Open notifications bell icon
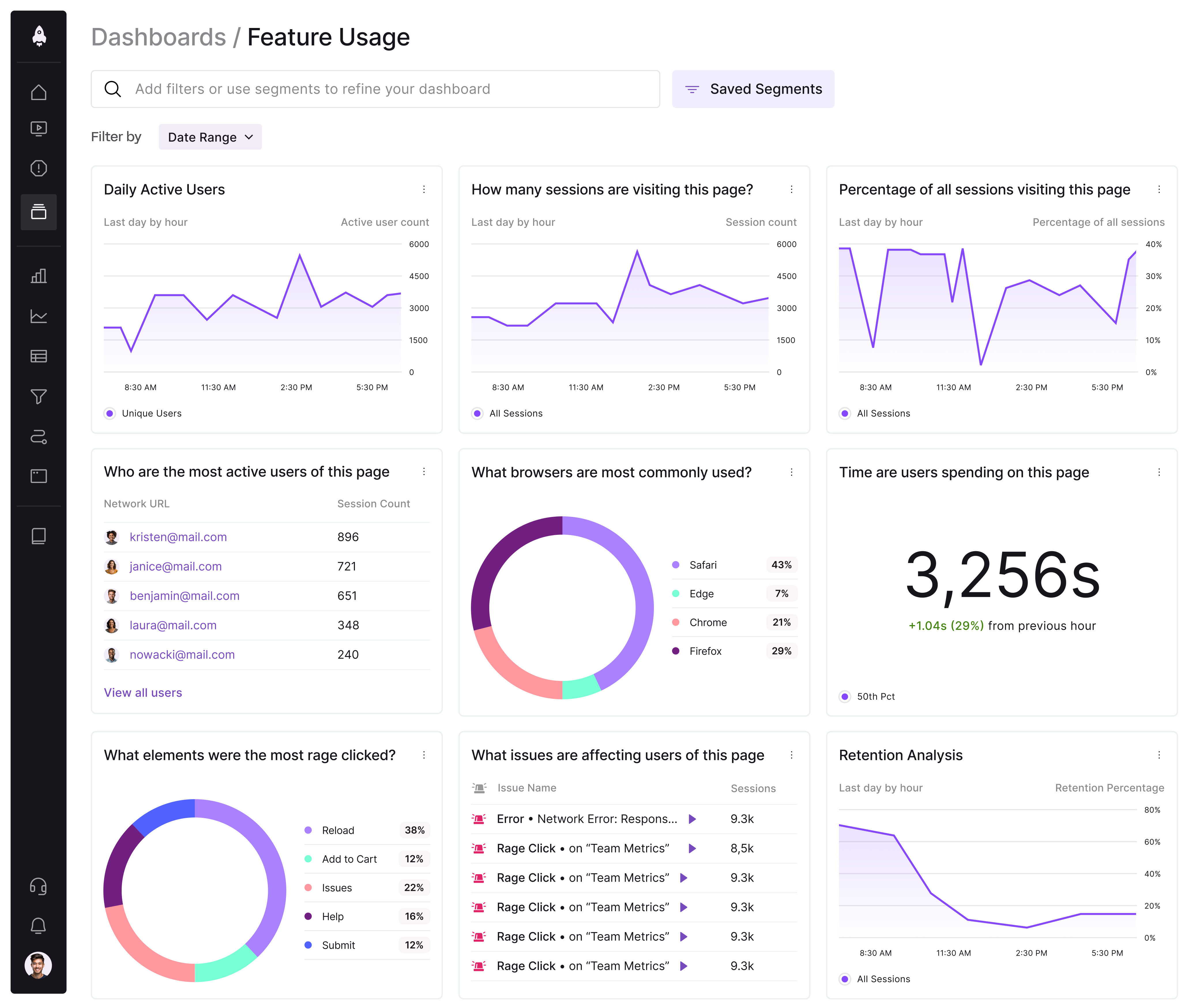 click(x=38, y=925)
